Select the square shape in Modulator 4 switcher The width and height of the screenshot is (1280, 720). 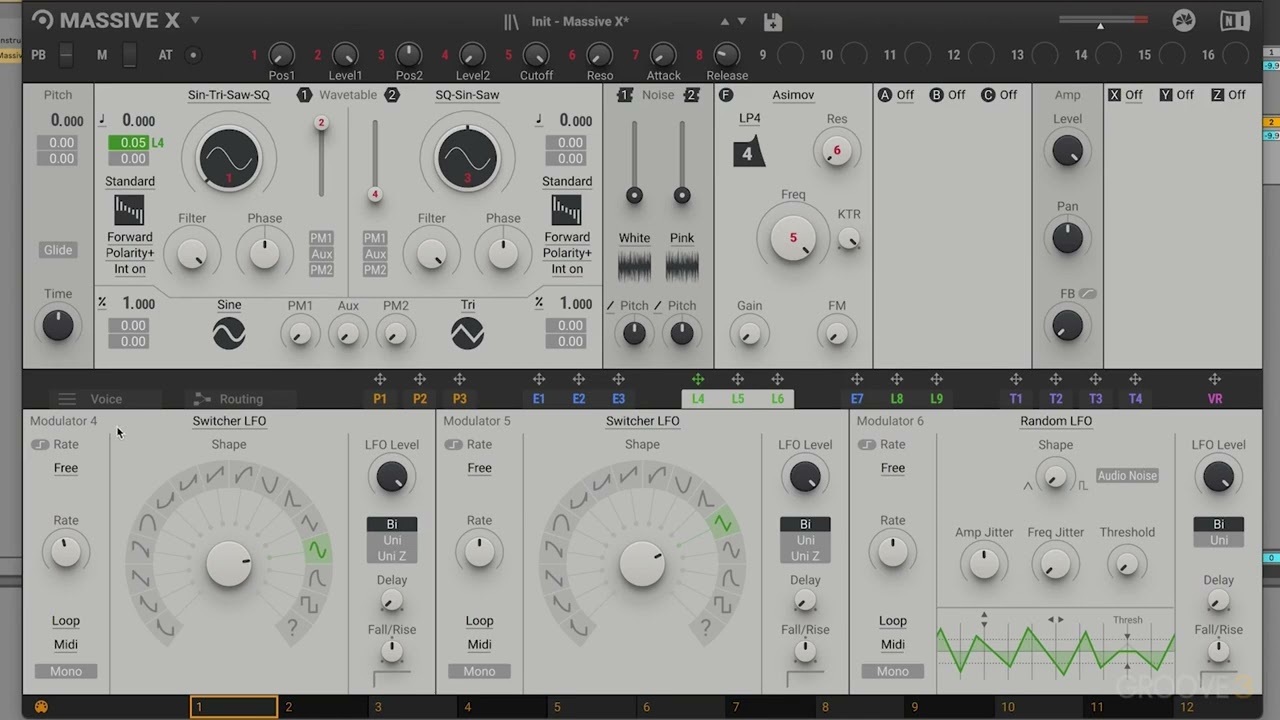pos(310,605)
